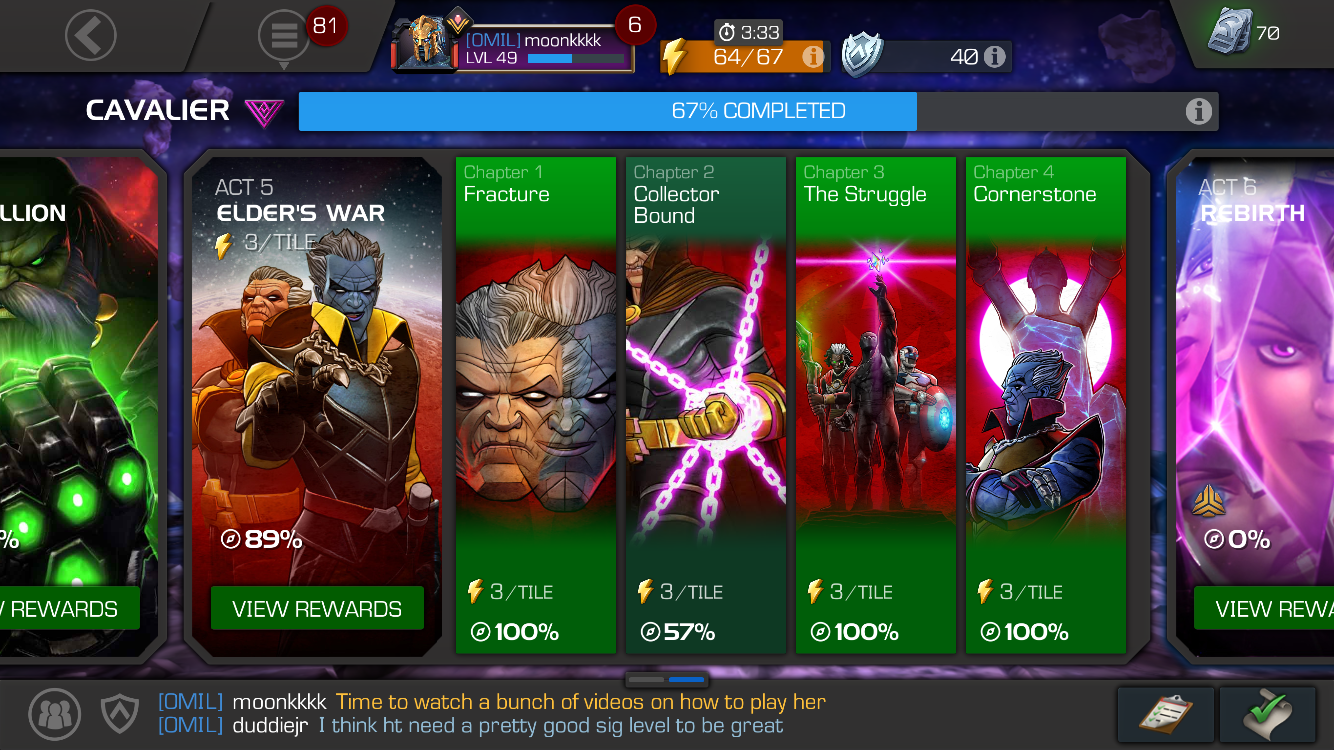1334x750 pixels.
Task: Select the Act 6 Rebirth card
Action: click(x=1254, y=405)
